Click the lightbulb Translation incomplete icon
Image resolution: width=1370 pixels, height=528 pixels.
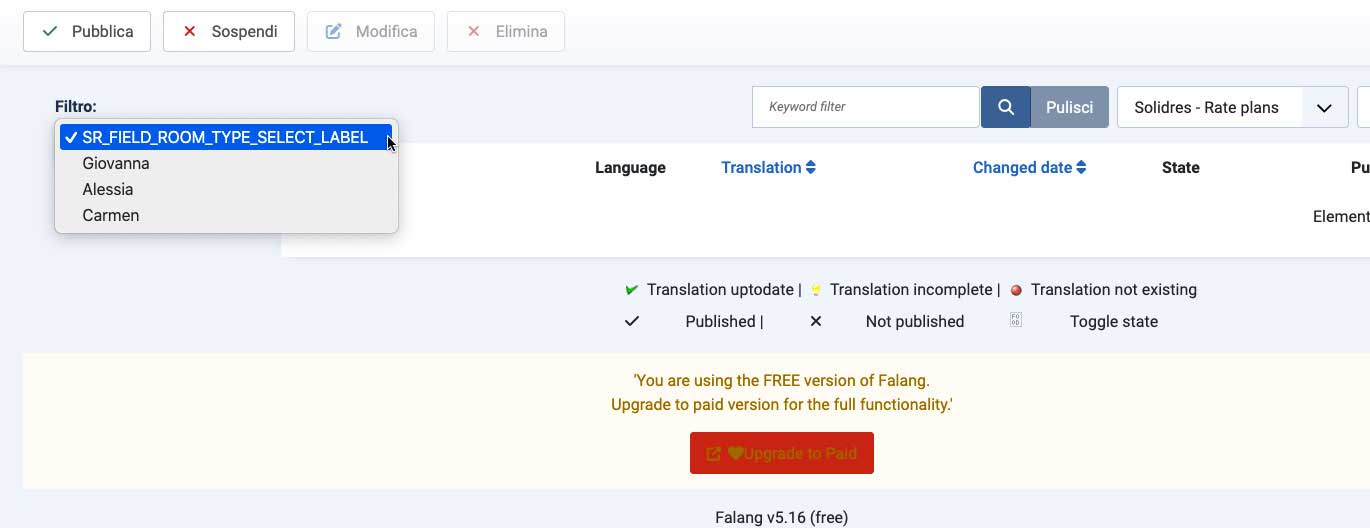(815, 290)
